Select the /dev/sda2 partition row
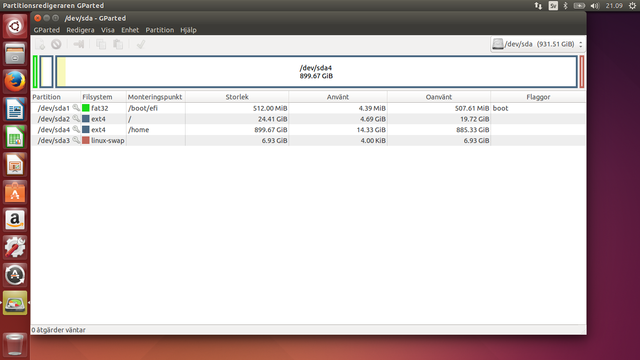The height and width of the screenshot is (360, 640). click(308, 119)
